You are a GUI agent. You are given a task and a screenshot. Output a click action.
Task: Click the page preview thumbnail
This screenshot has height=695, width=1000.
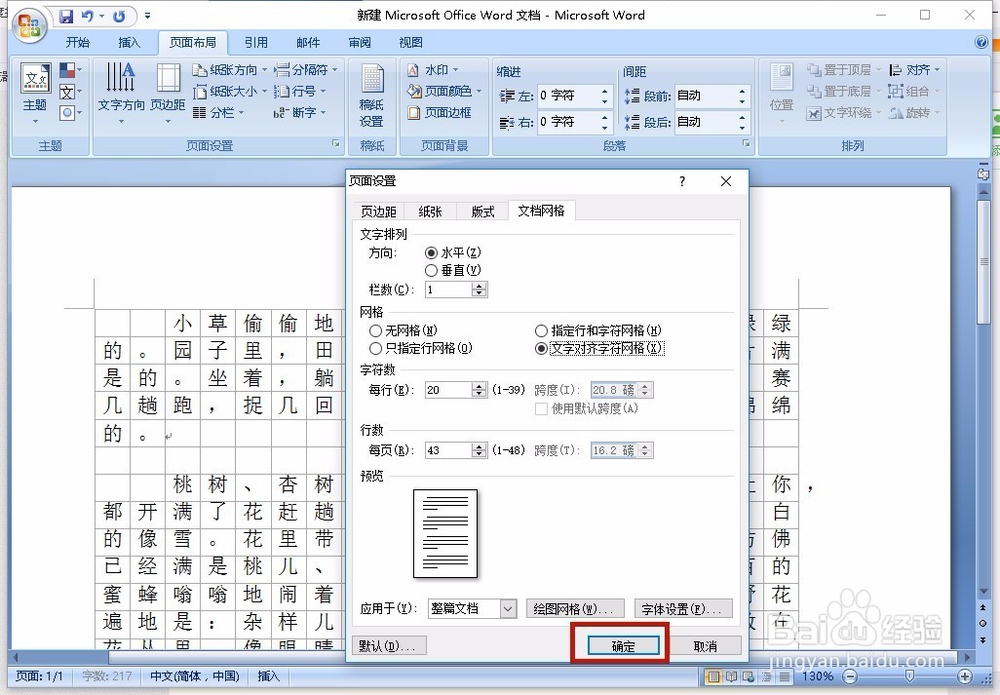tap(445, 534)
